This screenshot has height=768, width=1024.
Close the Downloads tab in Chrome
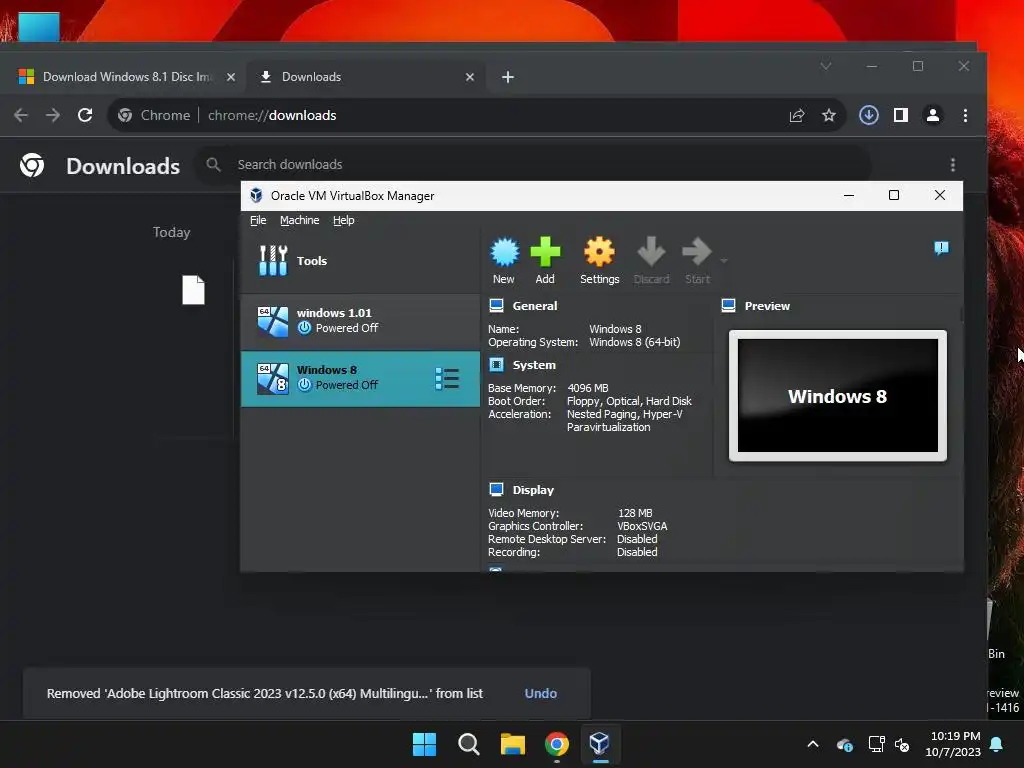point(470,77)
